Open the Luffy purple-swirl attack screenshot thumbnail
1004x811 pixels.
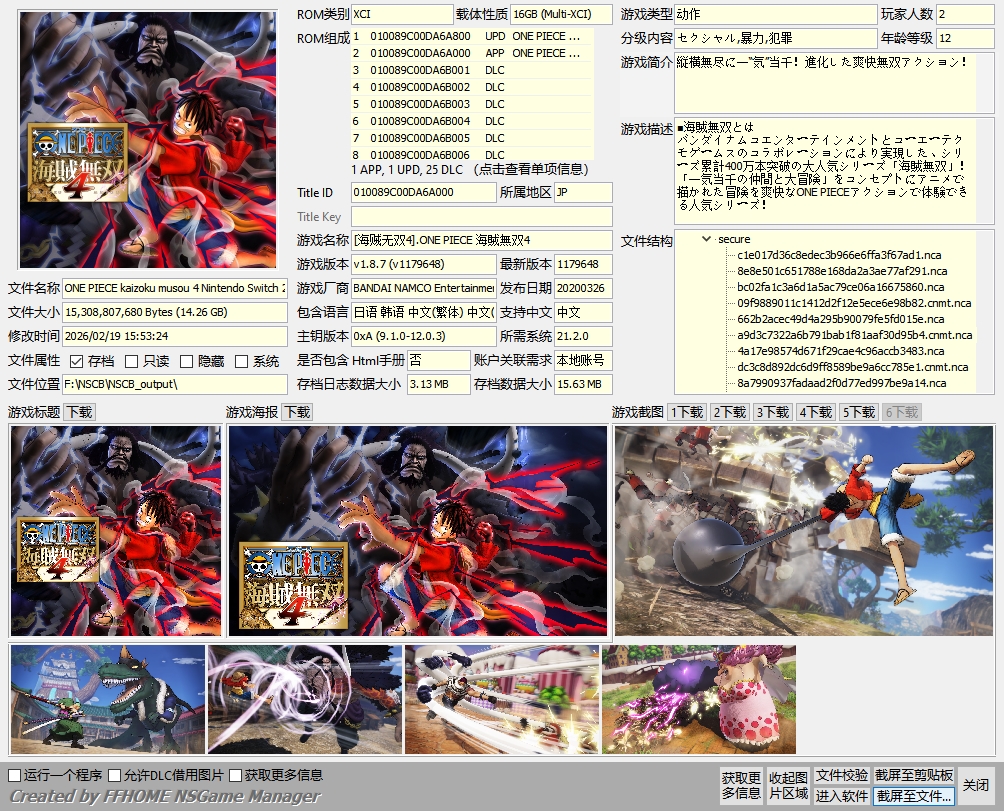coord(305,699)
